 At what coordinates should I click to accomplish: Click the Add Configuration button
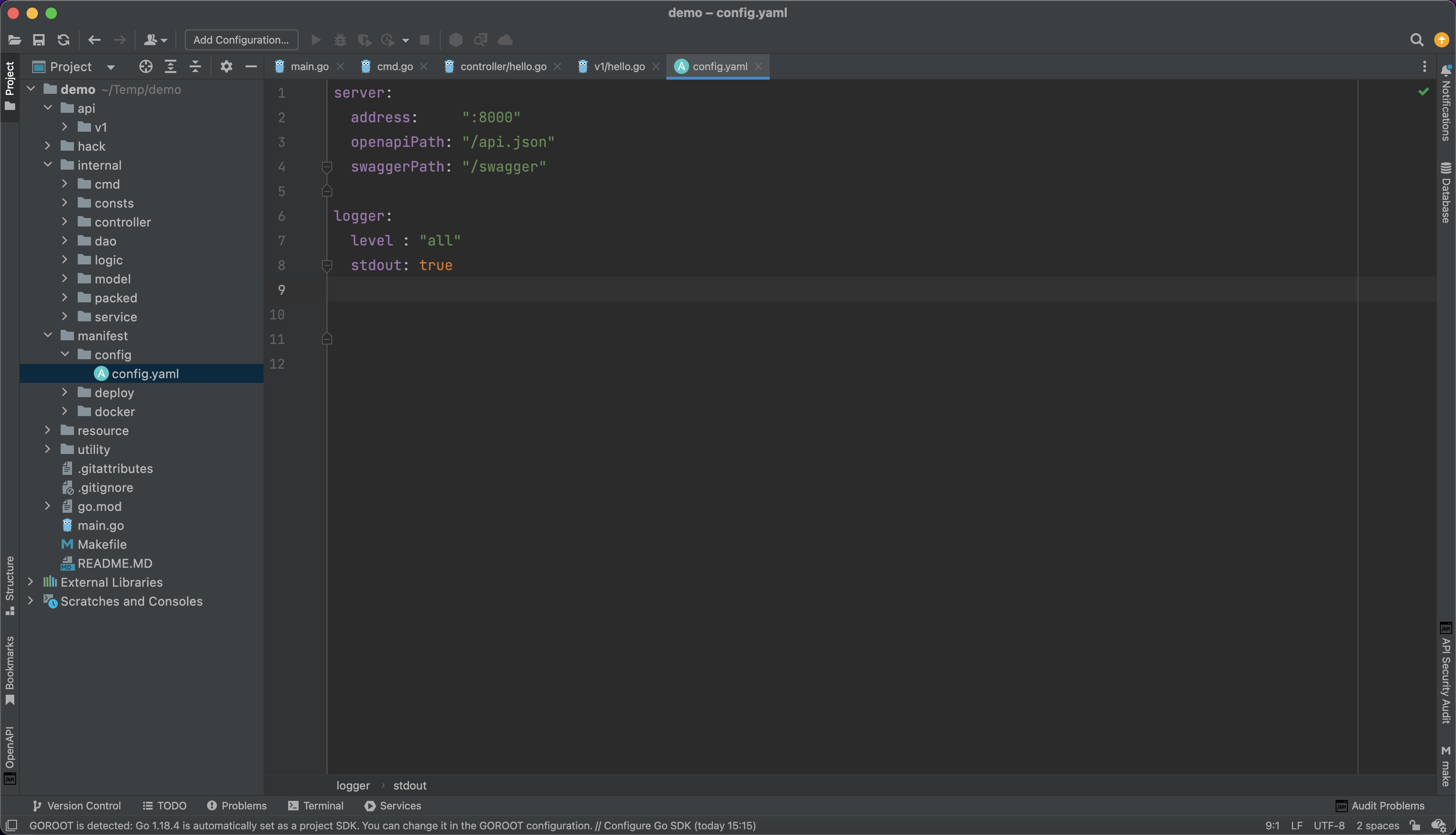pos(241,40)
